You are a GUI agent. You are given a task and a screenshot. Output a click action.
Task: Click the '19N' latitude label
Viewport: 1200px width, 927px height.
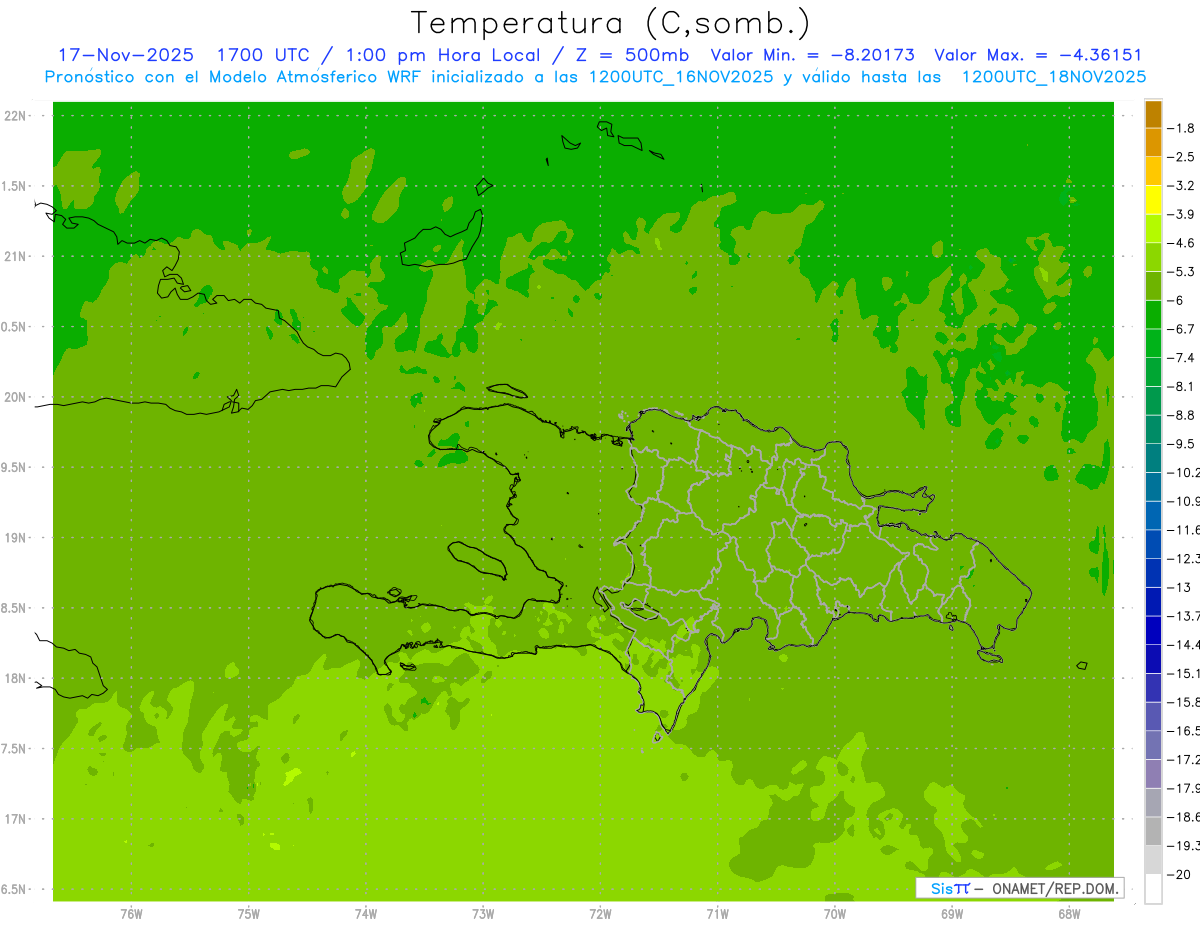pyautogui.click(x=17, y=538)
